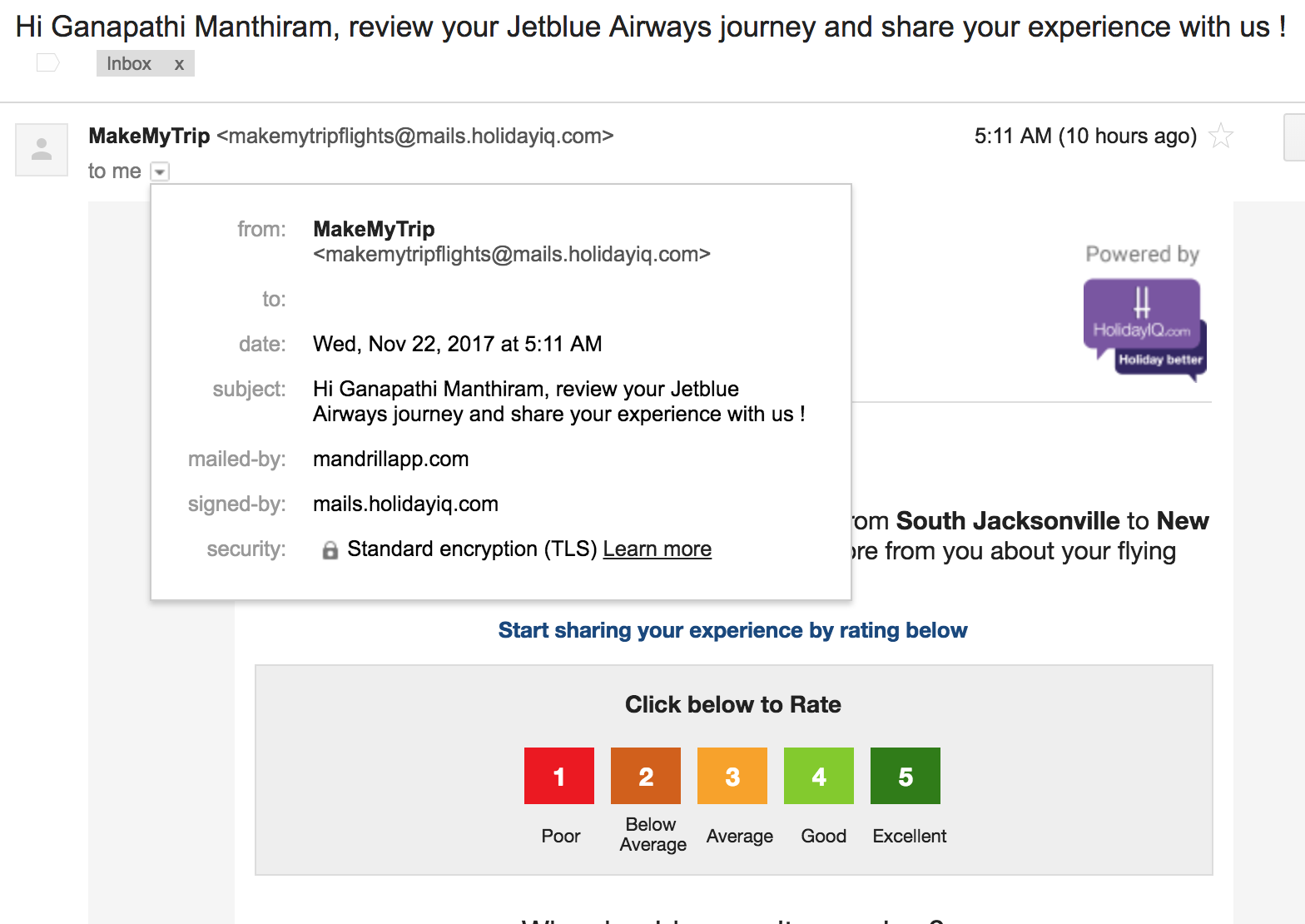1305x924 pixels.
Task: Click the MakeMyTrip sender name in header
Action: [x=149, y=136]
